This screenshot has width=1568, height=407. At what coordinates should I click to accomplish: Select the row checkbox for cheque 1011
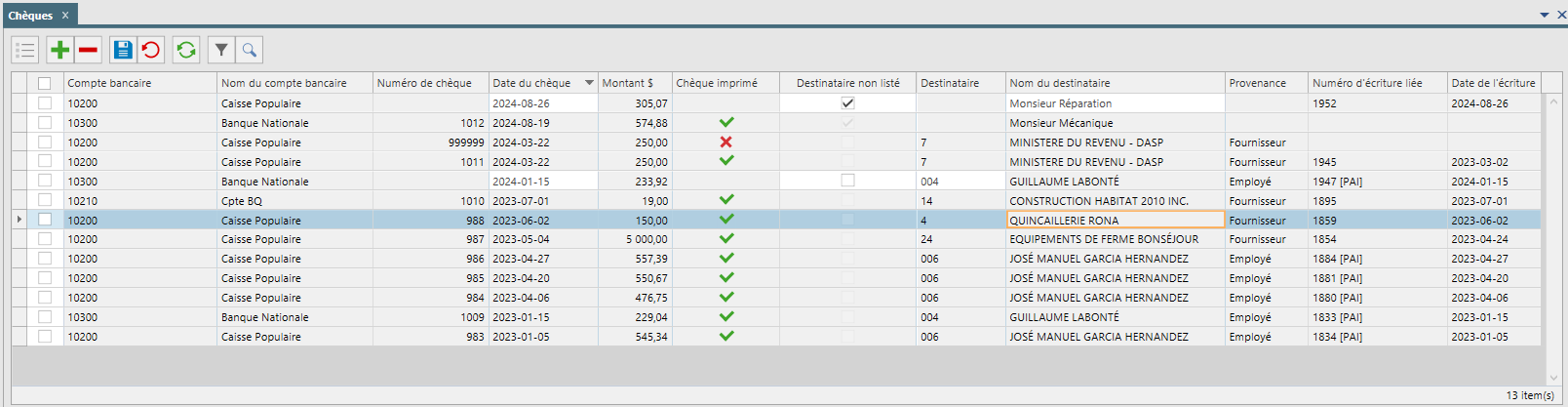point(44,161)
